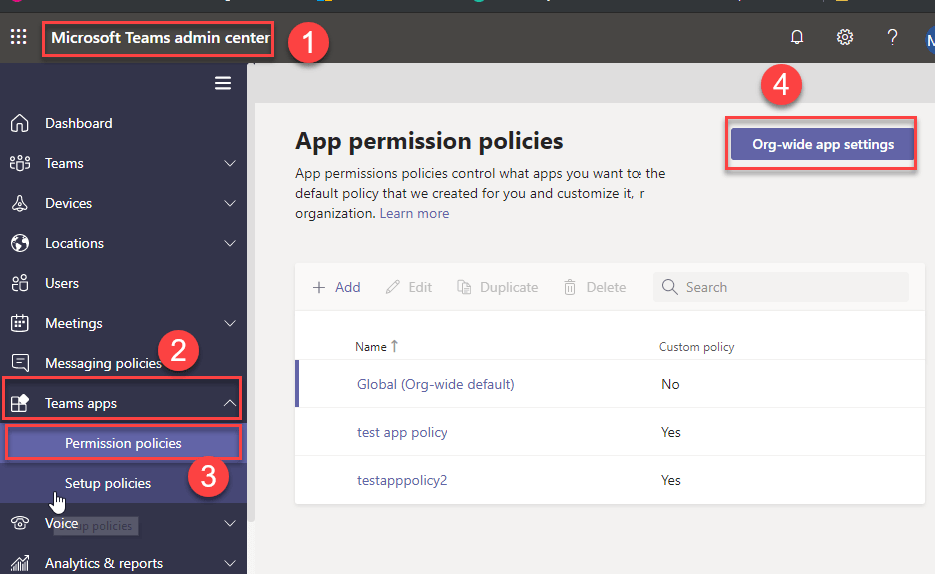Open the settings gear icon
935x574 pixels.
click(x=845, y=37)
